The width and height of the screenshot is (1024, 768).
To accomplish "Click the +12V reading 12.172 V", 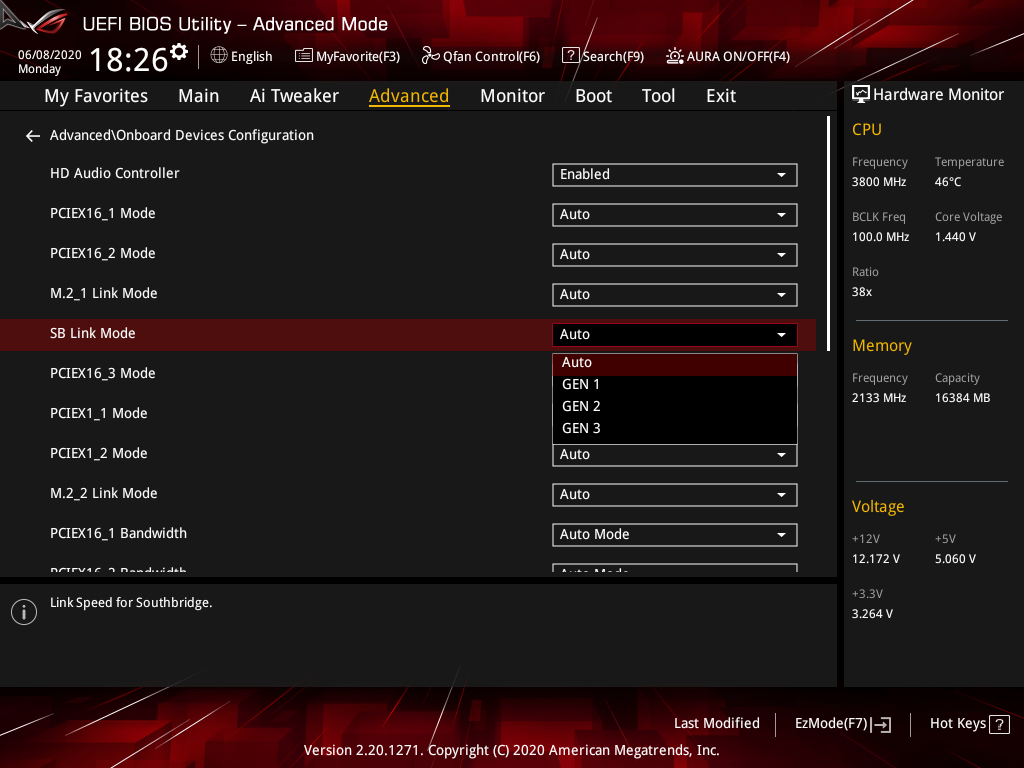I will click(875, 559).
